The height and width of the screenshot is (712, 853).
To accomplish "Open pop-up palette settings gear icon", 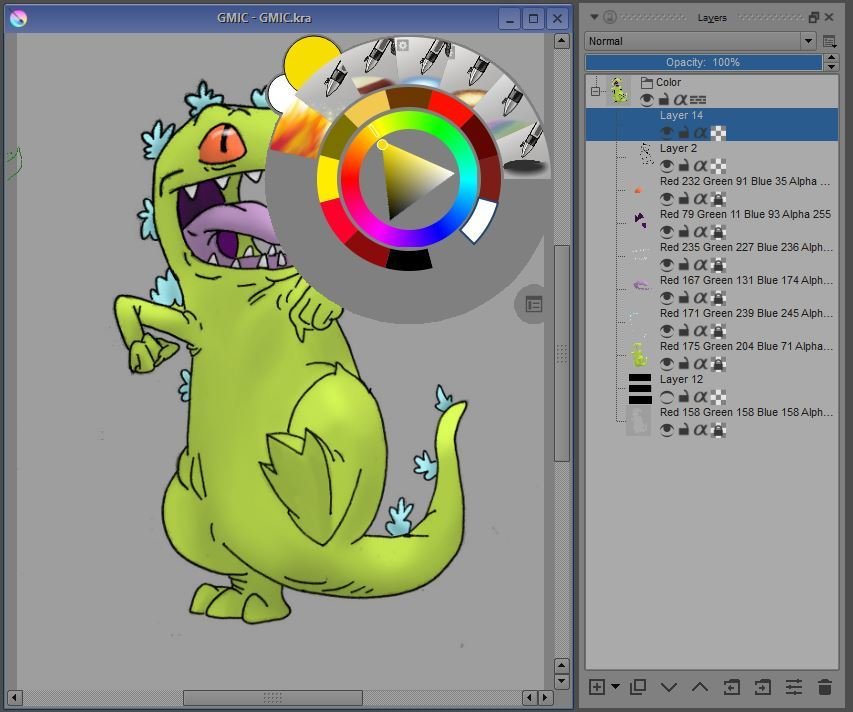I will pyautogui.click(x=403, y=45).
